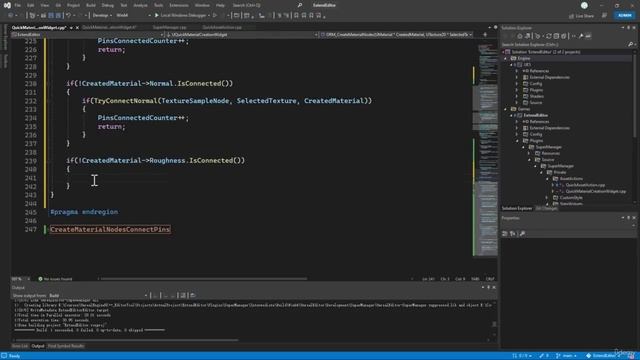Switch to the SuperManager.cpp tab
The height and width of the screenshot is (360, 640).
pos(169,28)
